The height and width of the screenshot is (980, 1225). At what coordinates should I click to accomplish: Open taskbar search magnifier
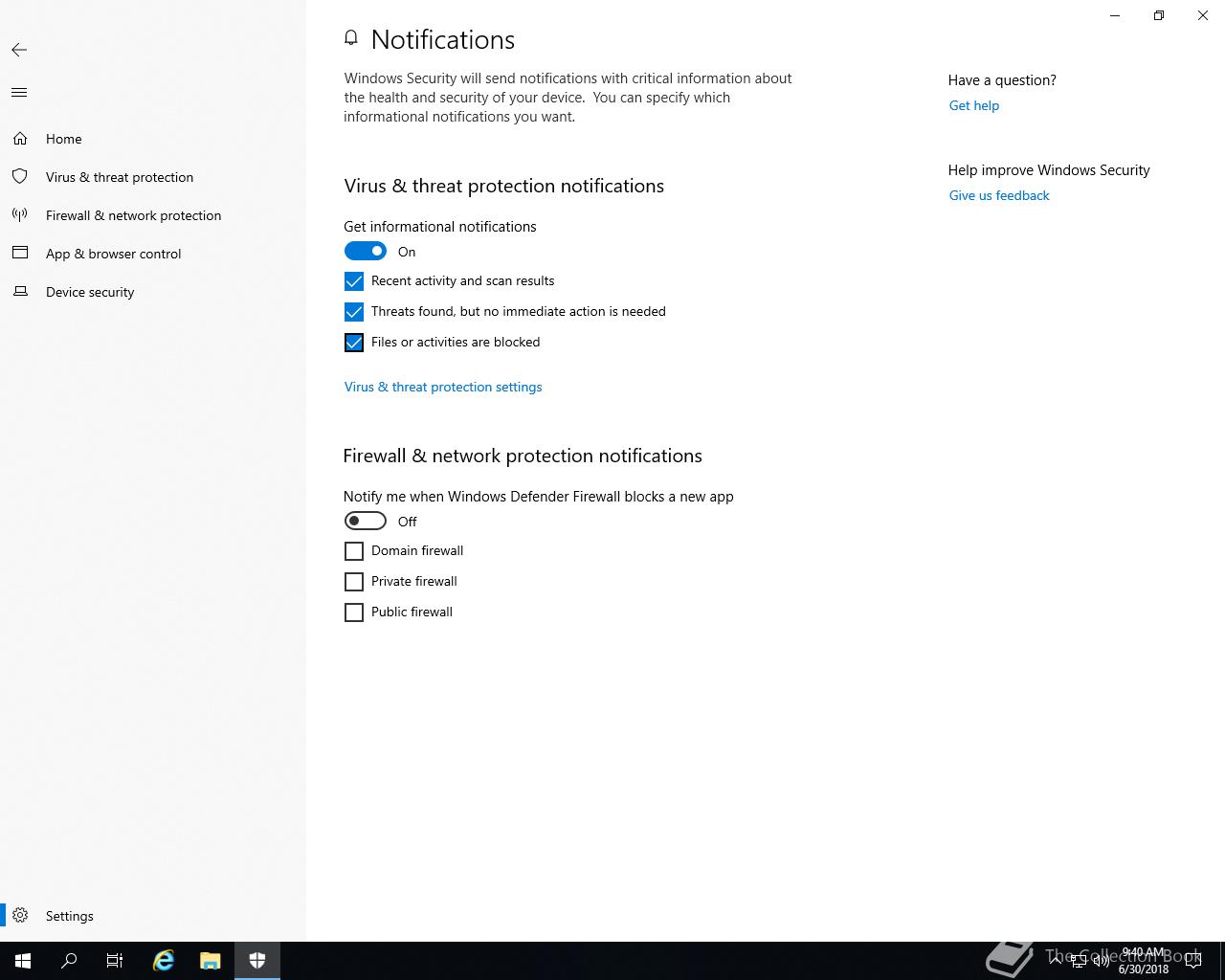69,961
